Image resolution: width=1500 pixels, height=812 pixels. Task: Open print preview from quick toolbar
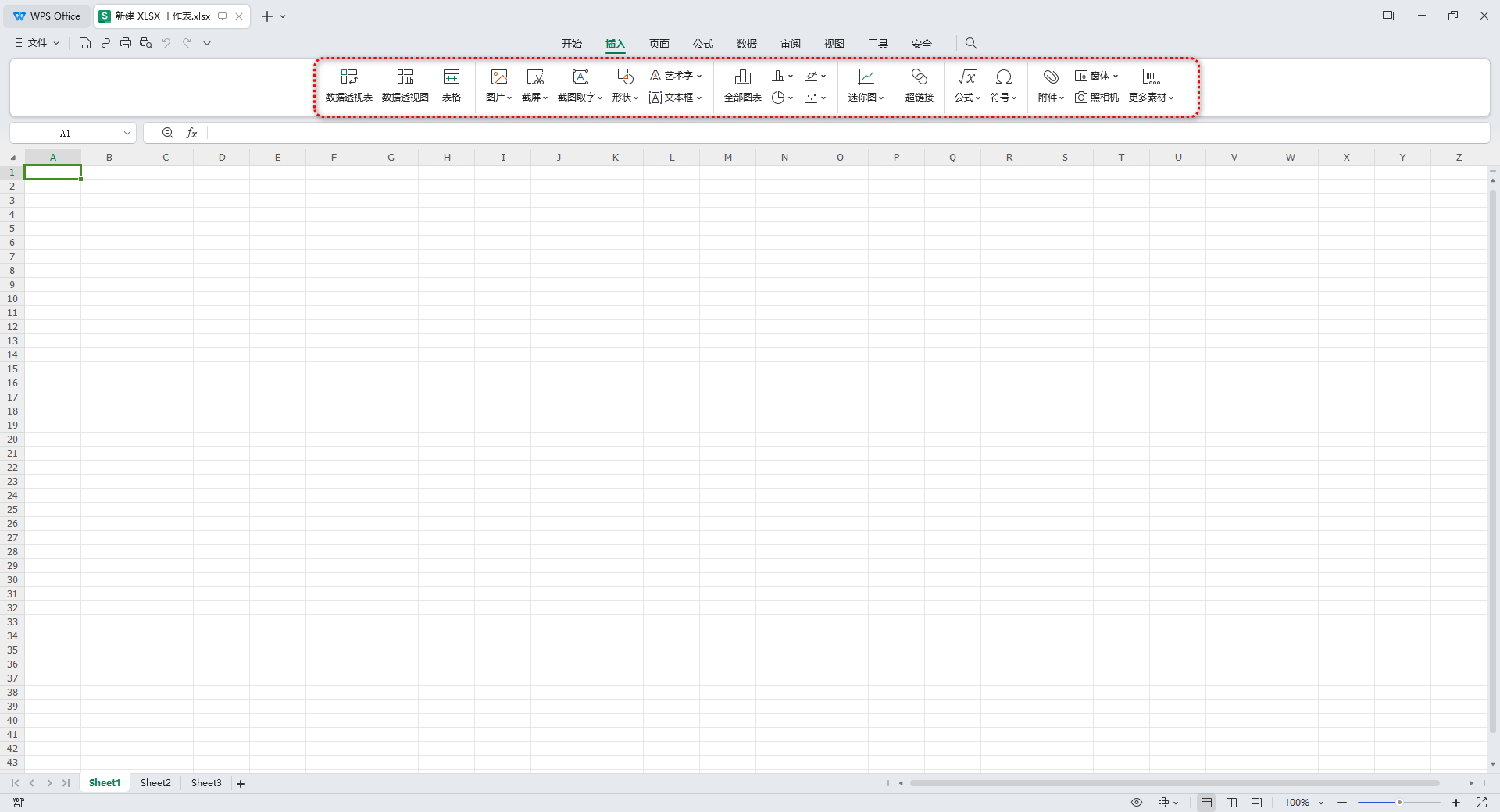[x=146, y=43]
